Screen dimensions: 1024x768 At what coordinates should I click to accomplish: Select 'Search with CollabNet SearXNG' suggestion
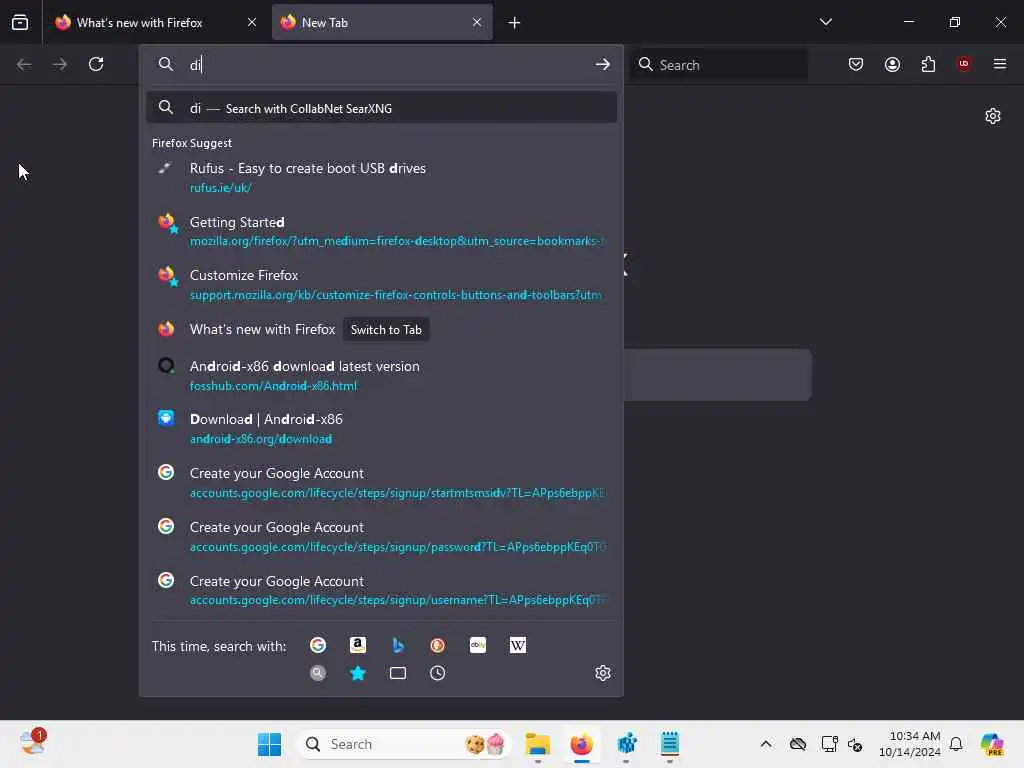point(381,108)
